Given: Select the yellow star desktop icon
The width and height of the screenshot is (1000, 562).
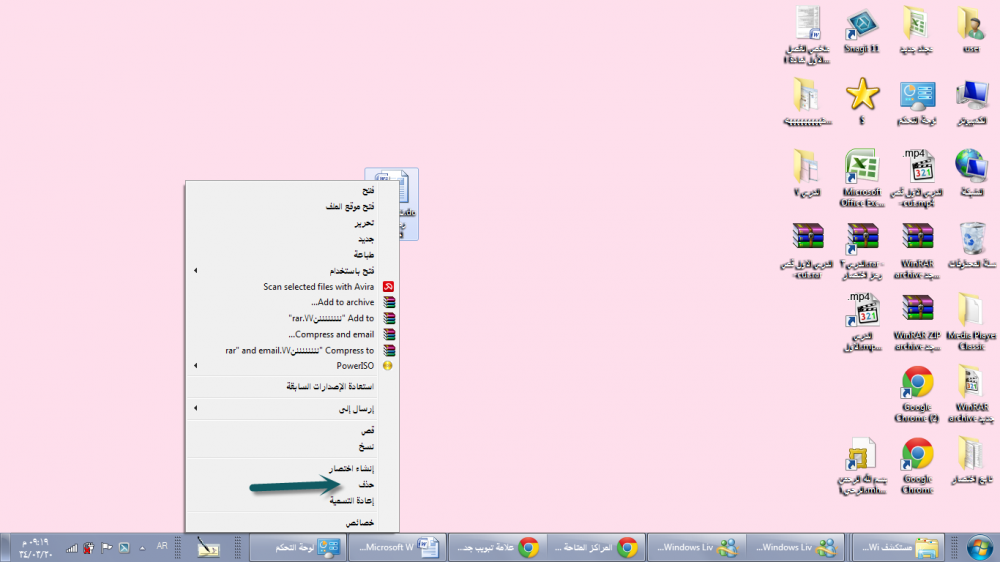Looking at the screenshot, I should 861,96.
